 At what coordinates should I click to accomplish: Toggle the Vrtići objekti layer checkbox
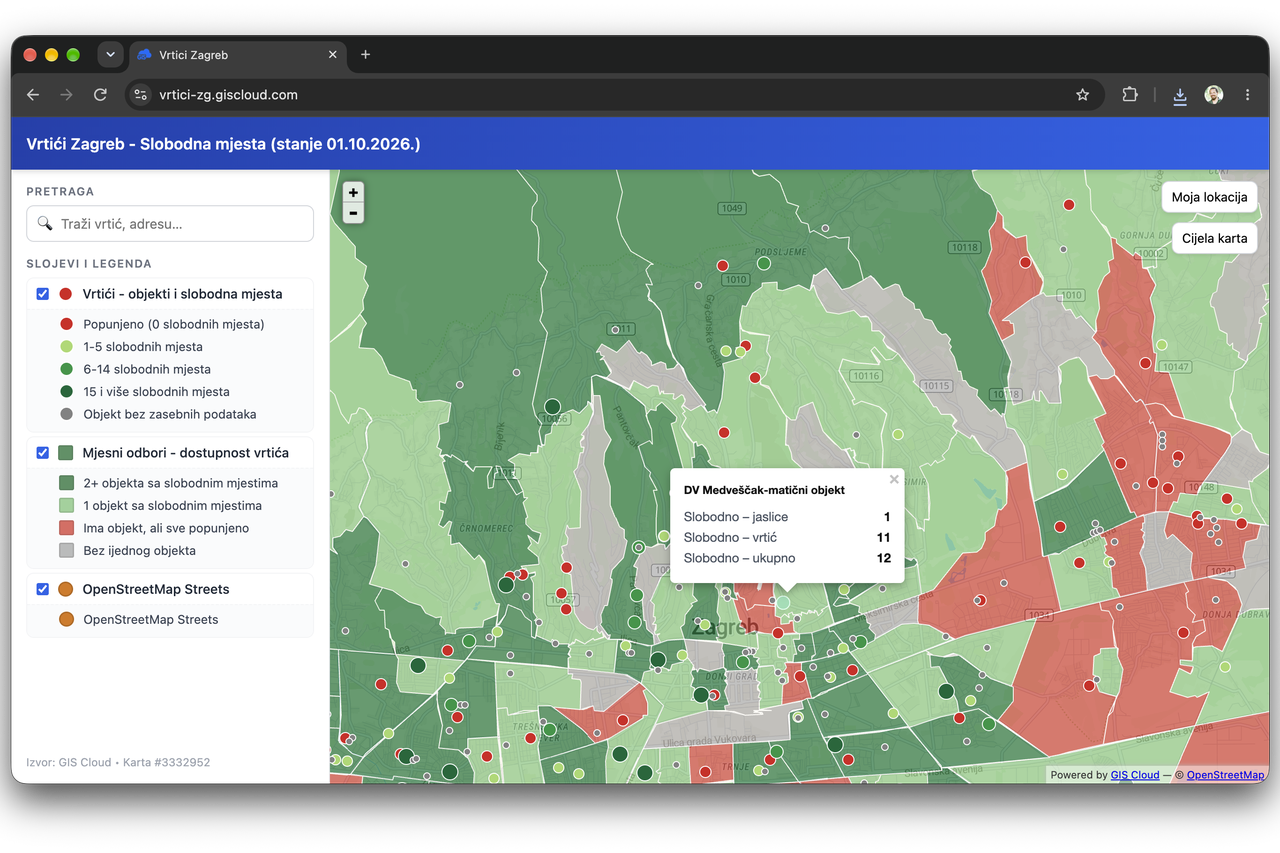pyautogui.click(x=43, y=294)
